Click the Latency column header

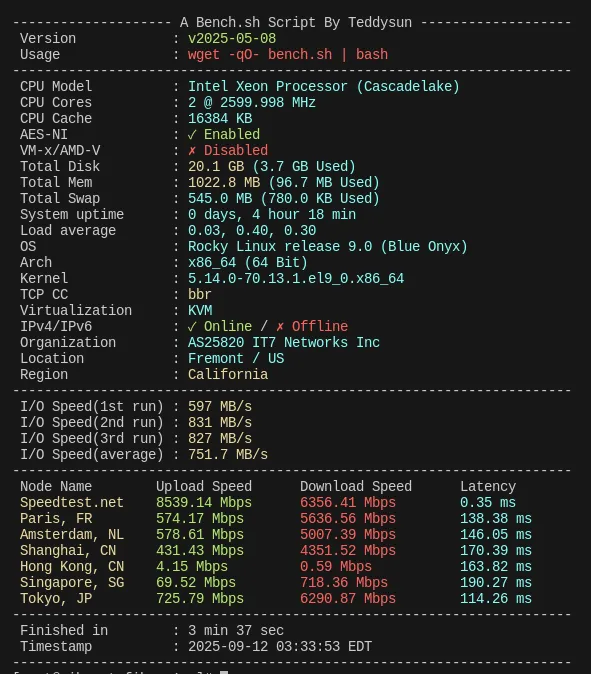488,487
